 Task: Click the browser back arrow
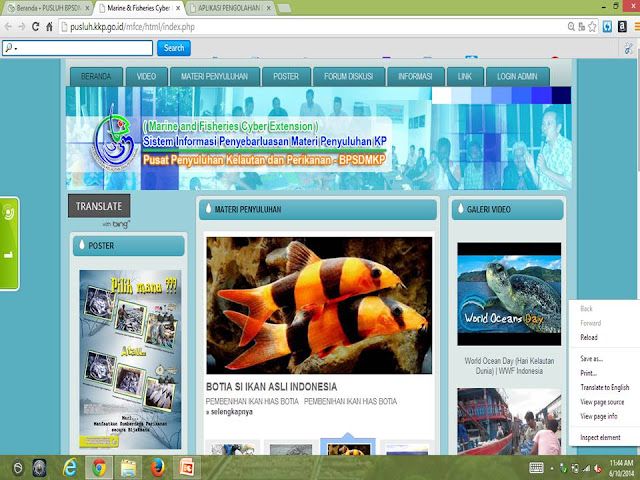[x=8, y=27]
